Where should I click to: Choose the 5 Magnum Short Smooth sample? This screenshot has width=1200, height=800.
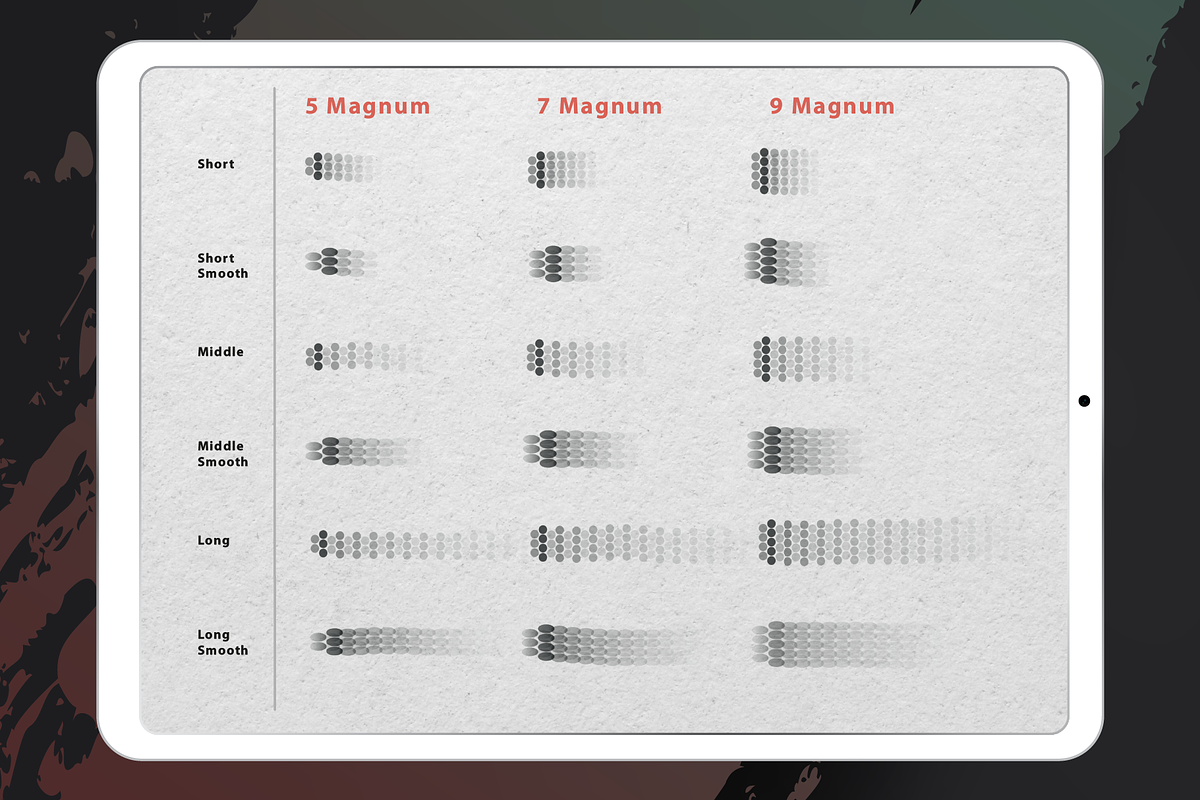point(340,262)
